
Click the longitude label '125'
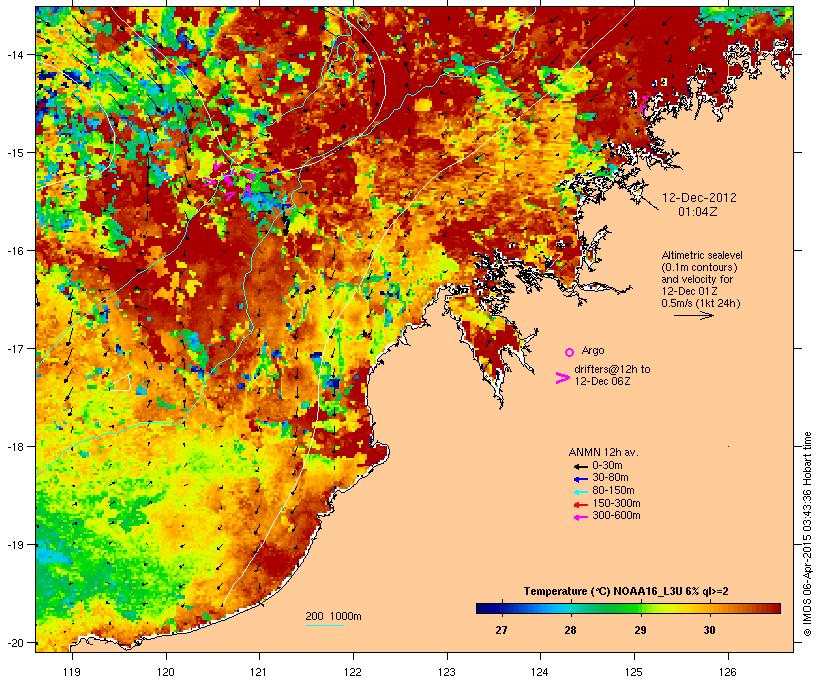[x=634, y=672]
